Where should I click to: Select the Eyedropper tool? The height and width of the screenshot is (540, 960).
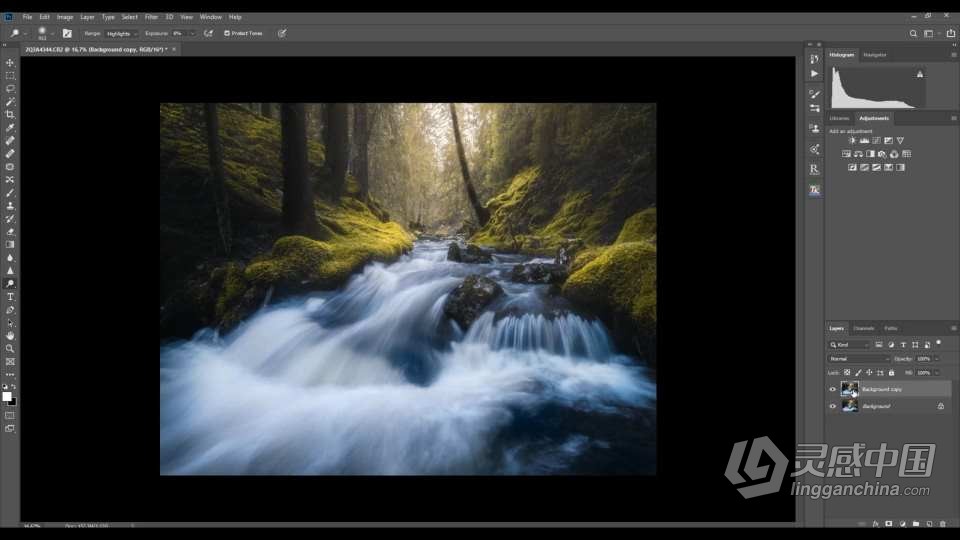10,127
